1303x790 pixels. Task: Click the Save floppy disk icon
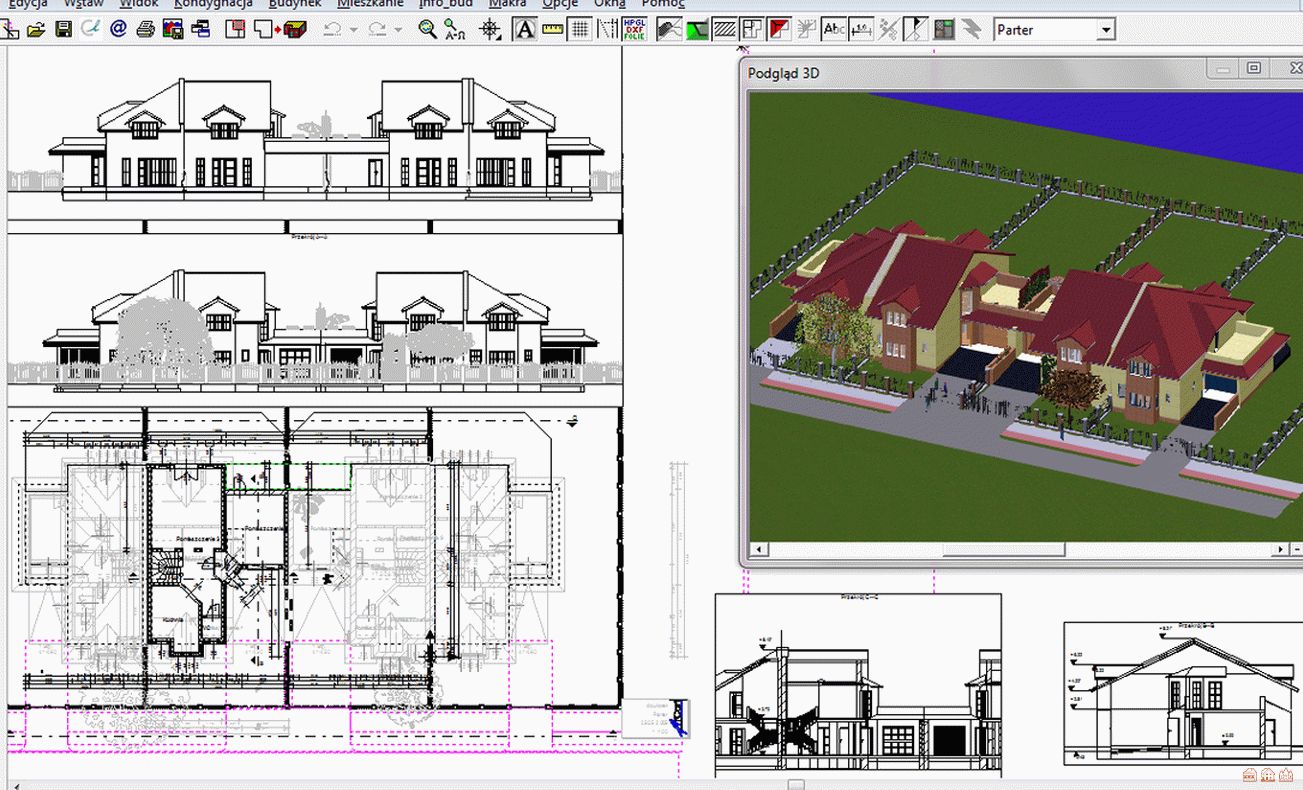(63, 30)
